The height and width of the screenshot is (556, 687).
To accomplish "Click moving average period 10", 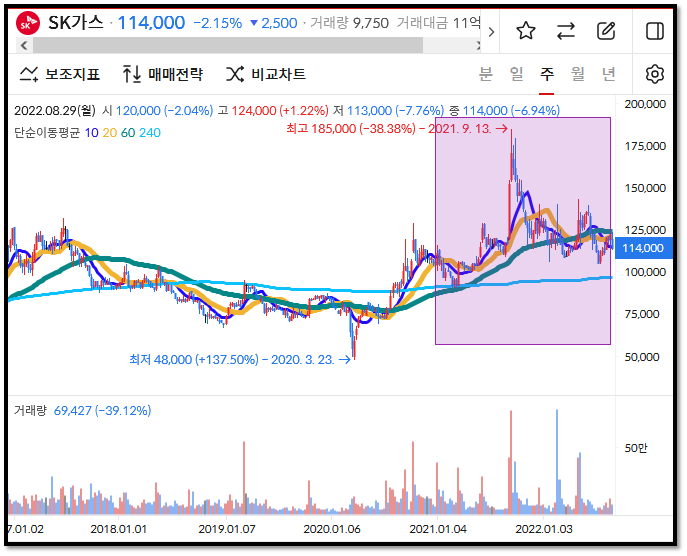I will click(x=91, y=133).
